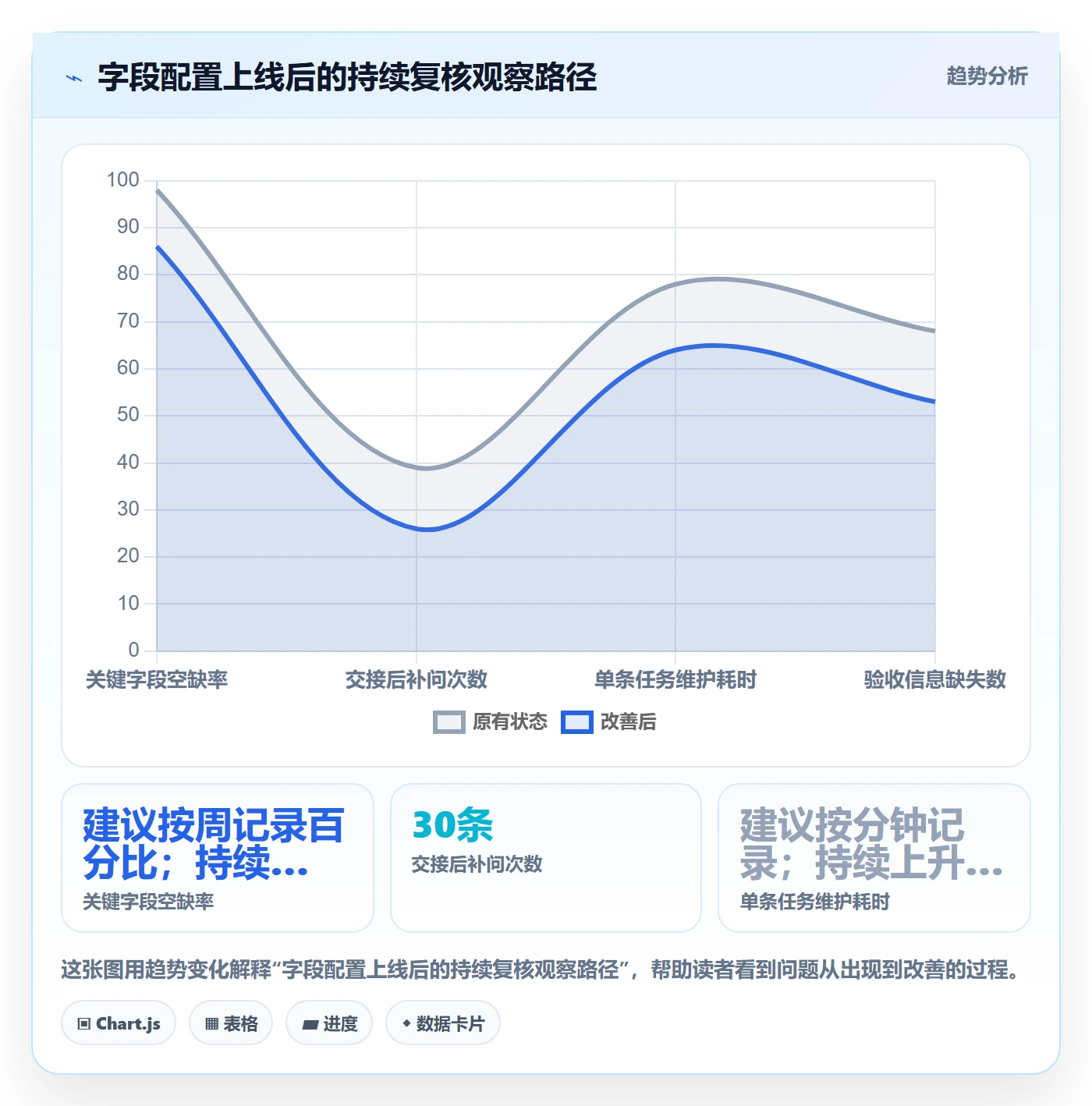Click the chart title 字段配置上线后的持续复核观察路径
Image resolution: width=1092 pixels, height=1106 pixels.
pos(347,77)
